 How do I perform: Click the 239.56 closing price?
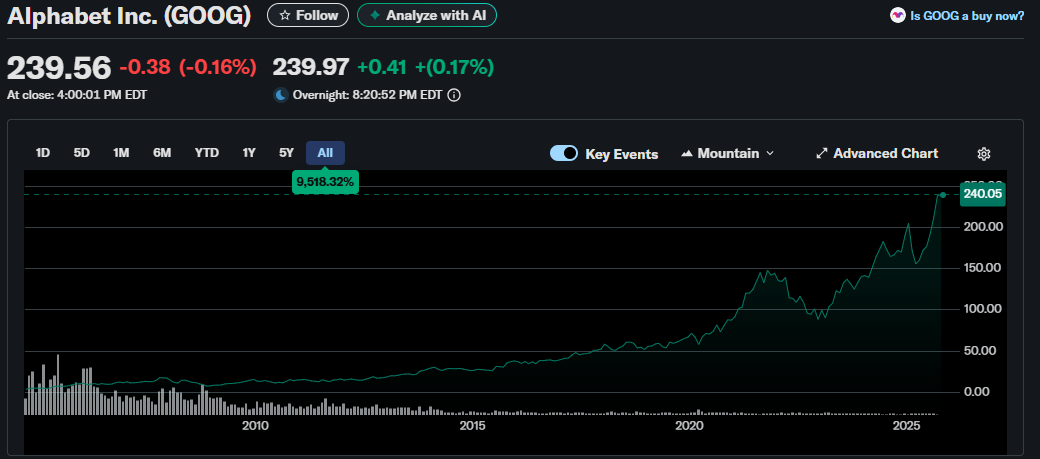(x=59, y=68)
